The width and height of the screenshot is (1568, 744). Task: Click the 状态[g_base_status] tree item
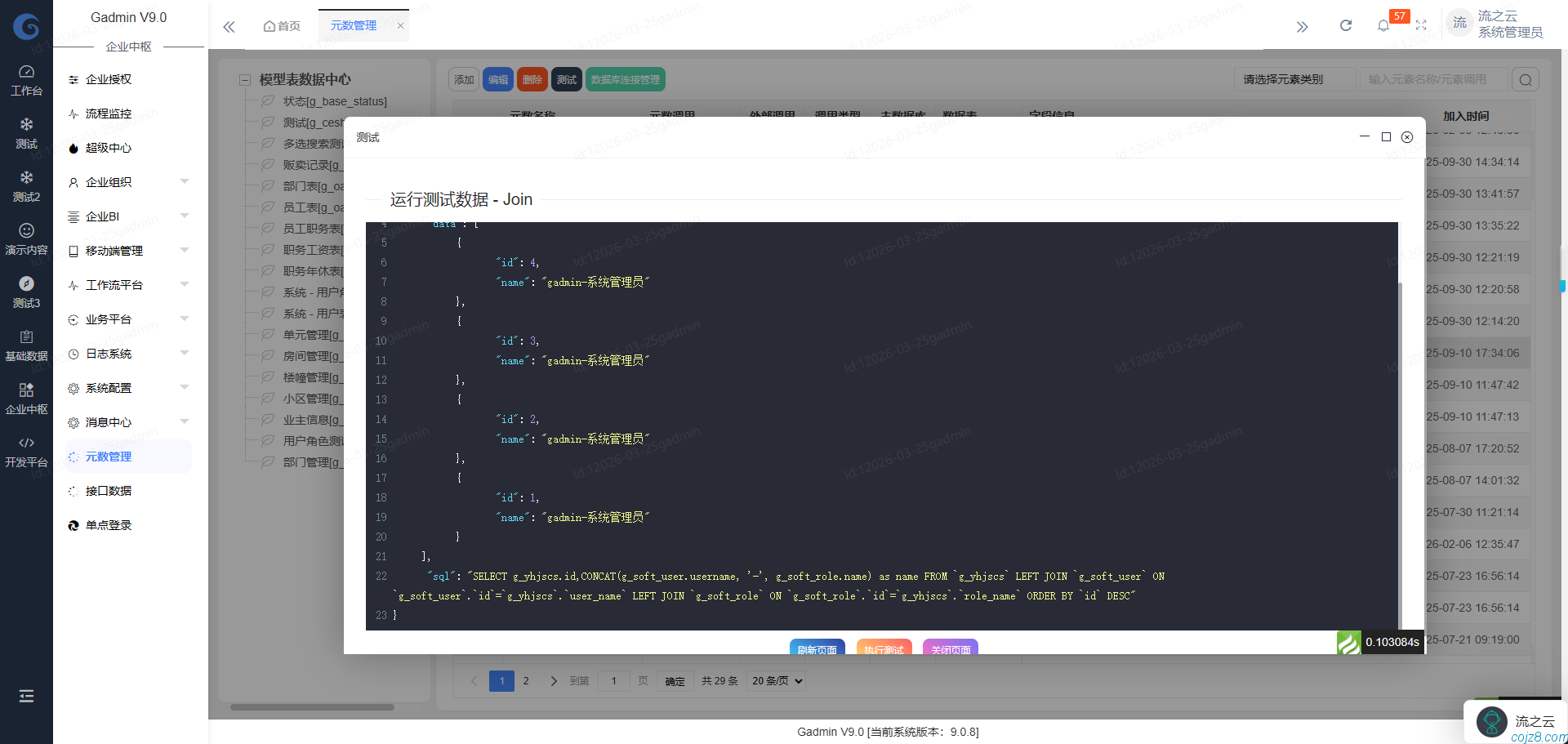pos(335,101)
